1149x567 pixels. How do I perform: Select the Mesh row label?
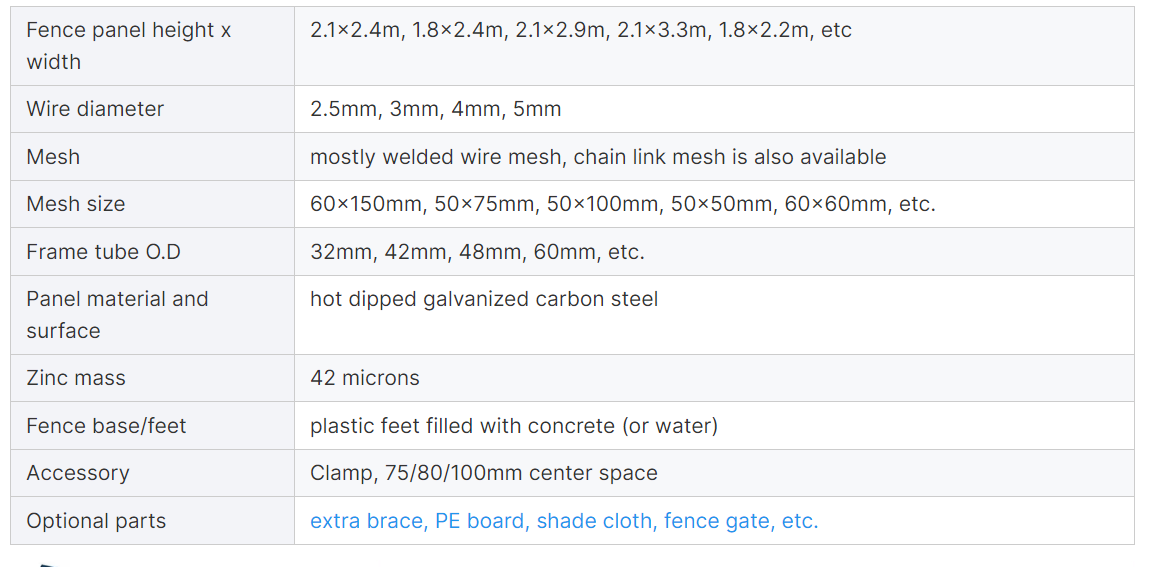(53, 157)
